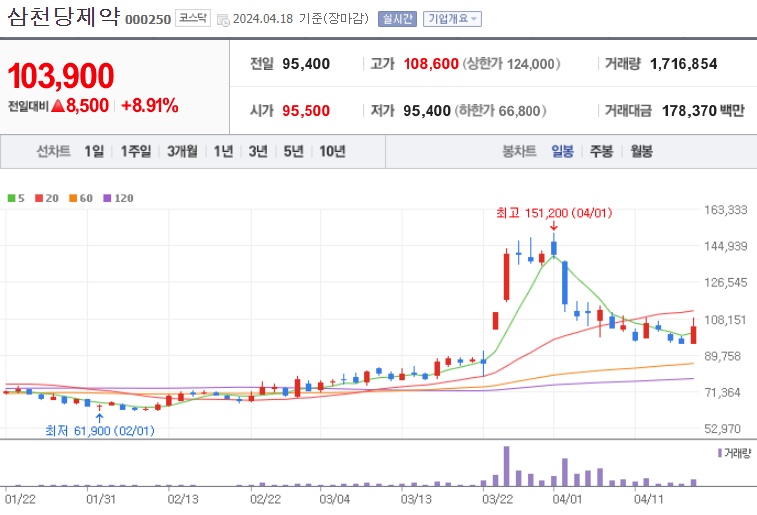The height and width of the screenshot is (515, 757).
Task: Select the 1년 line chart tab
Action: [x=224, y=152]
